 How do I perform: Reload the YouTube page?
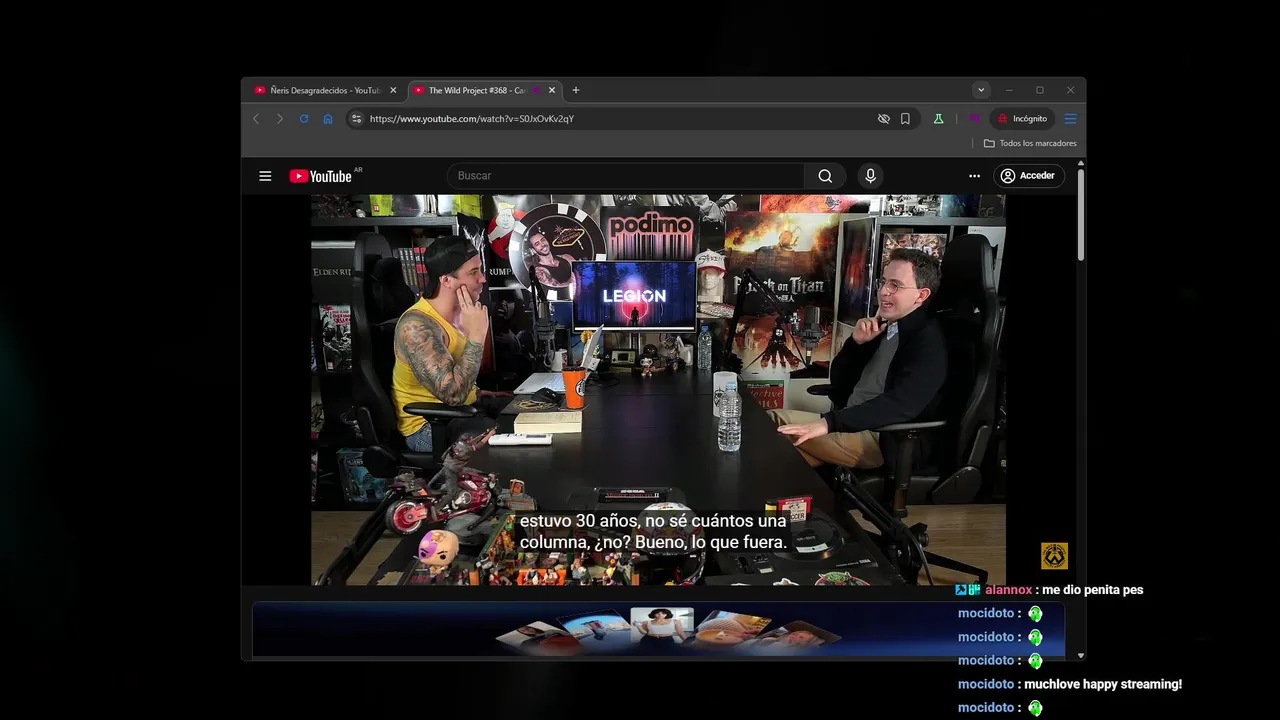(x=304, y=119)
